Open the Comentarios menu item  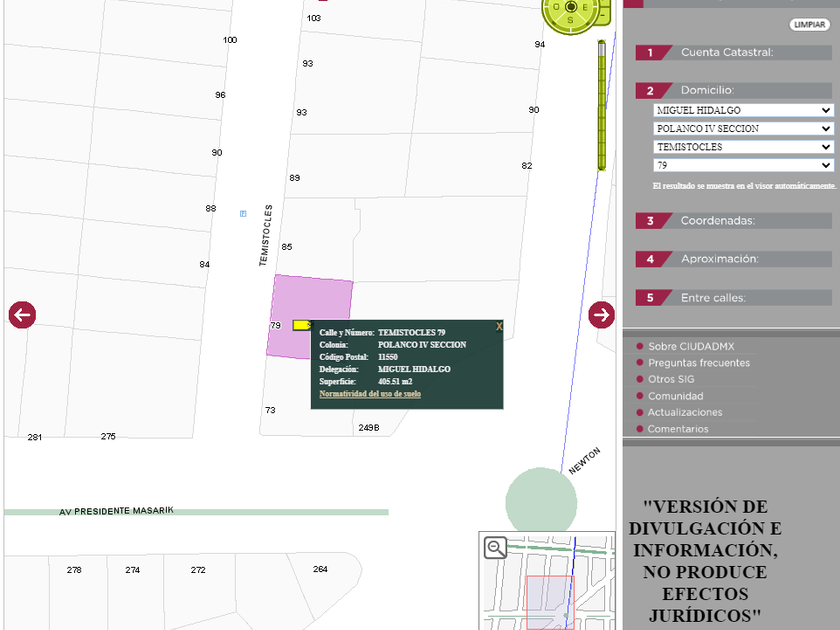(678, 429)
